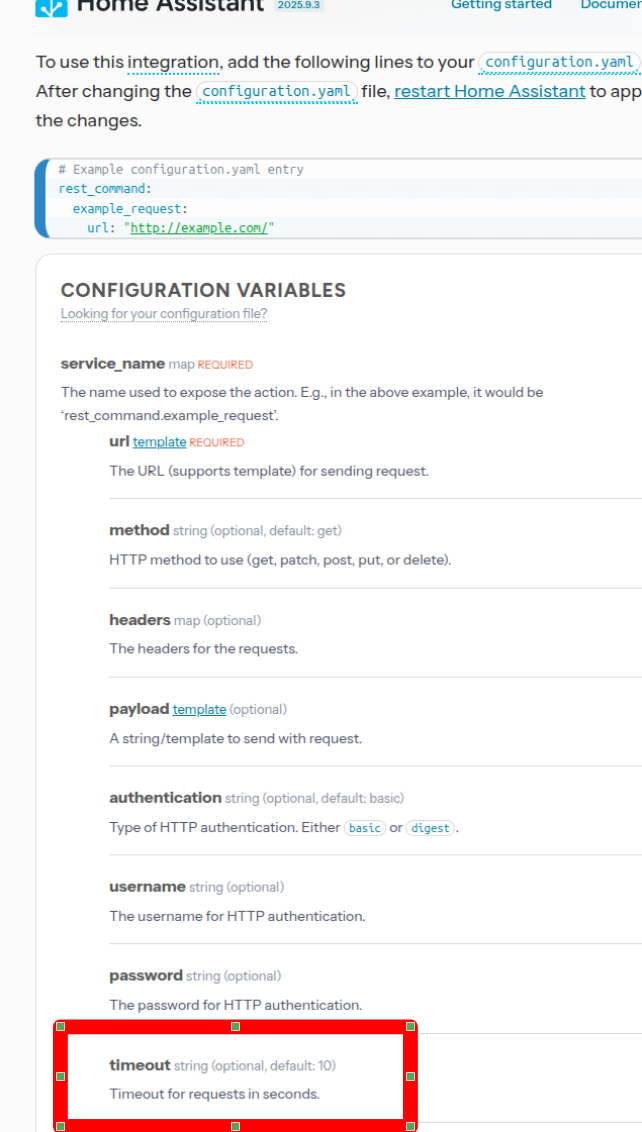Click configuration.yaml term before 'file, restart'
The image size is (642, 1132).
click(276, 91)
